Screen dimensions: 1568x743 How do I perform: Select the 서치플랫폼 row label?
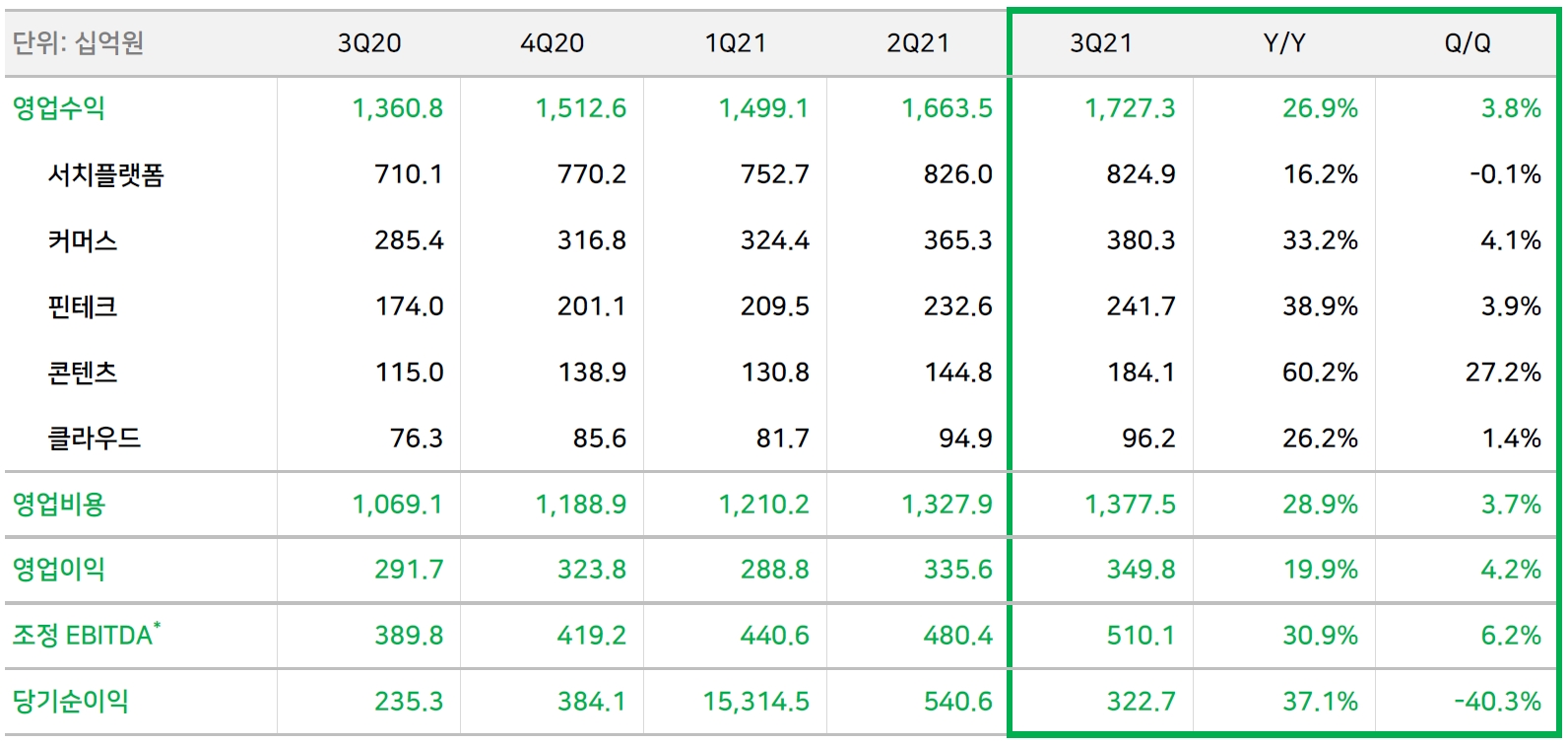tap(106, 174)
